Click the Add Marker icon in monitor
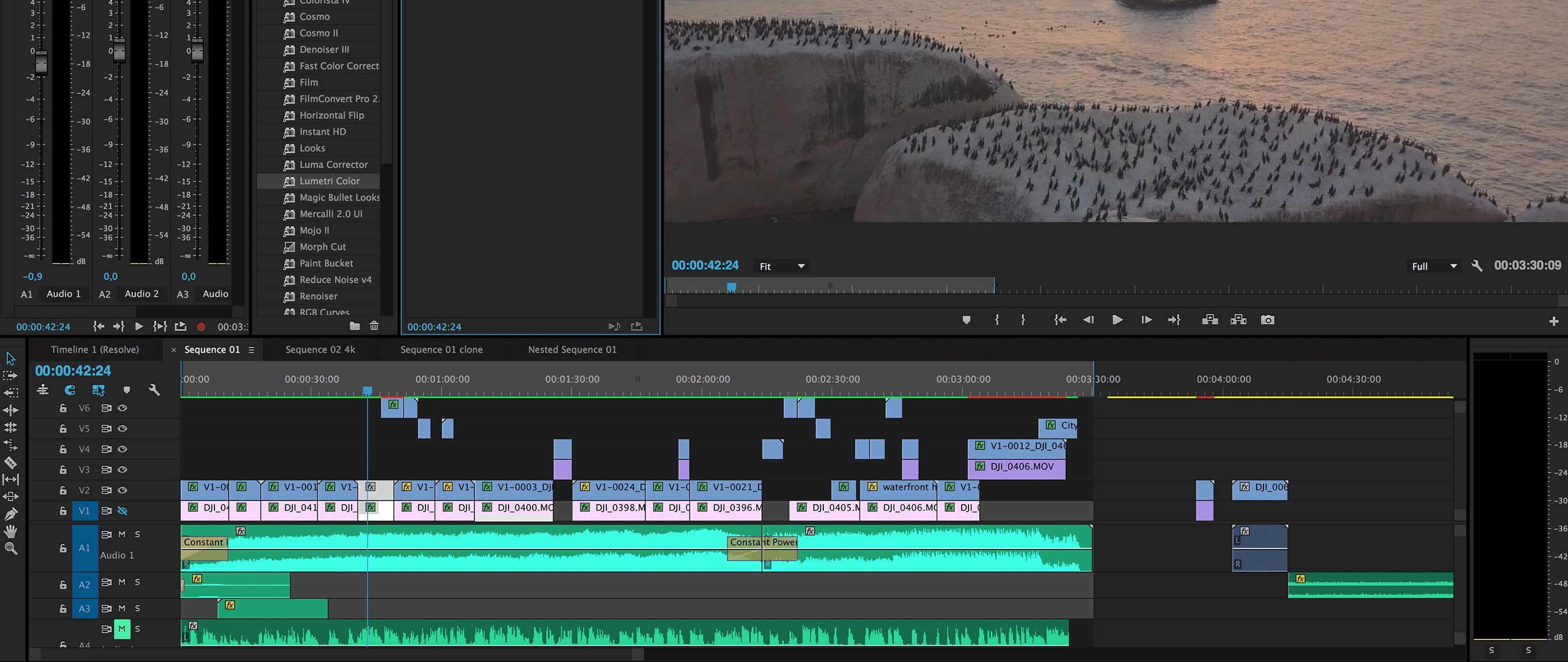 point(966,319)
